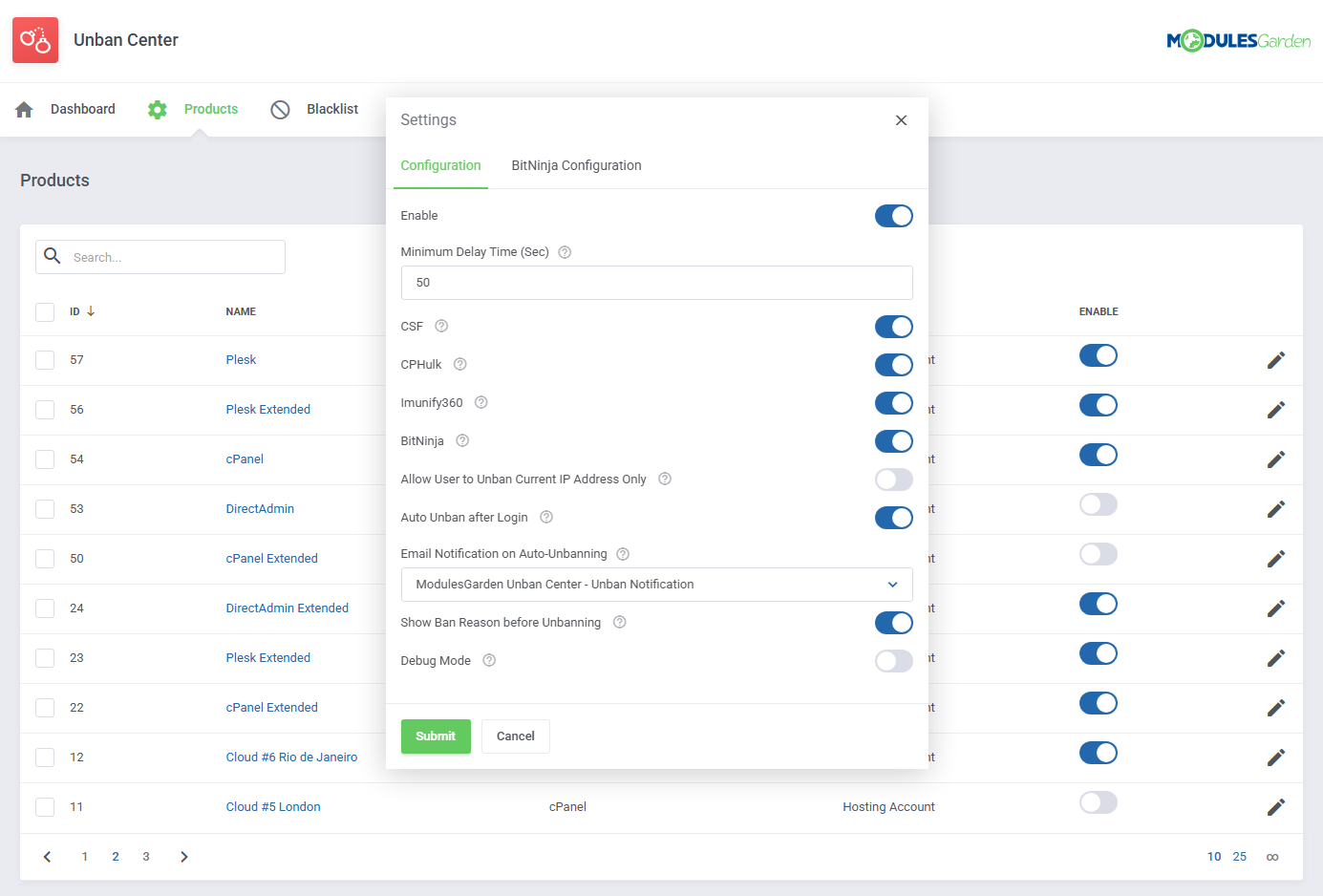The height and width of the screenshot is (896, 1323).
Task: Disable the CSF toggle
Action: tap(893, 327)
